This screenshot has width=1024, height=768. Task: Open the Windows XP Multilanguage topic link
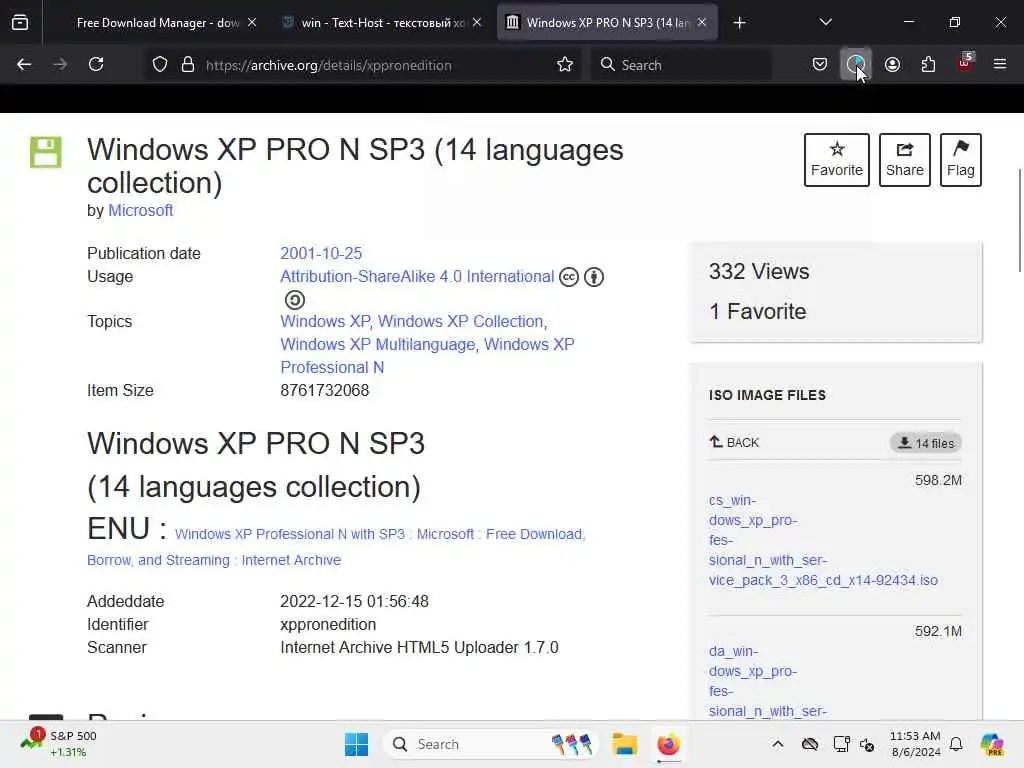pyautogui.click(x=377, y=344)
